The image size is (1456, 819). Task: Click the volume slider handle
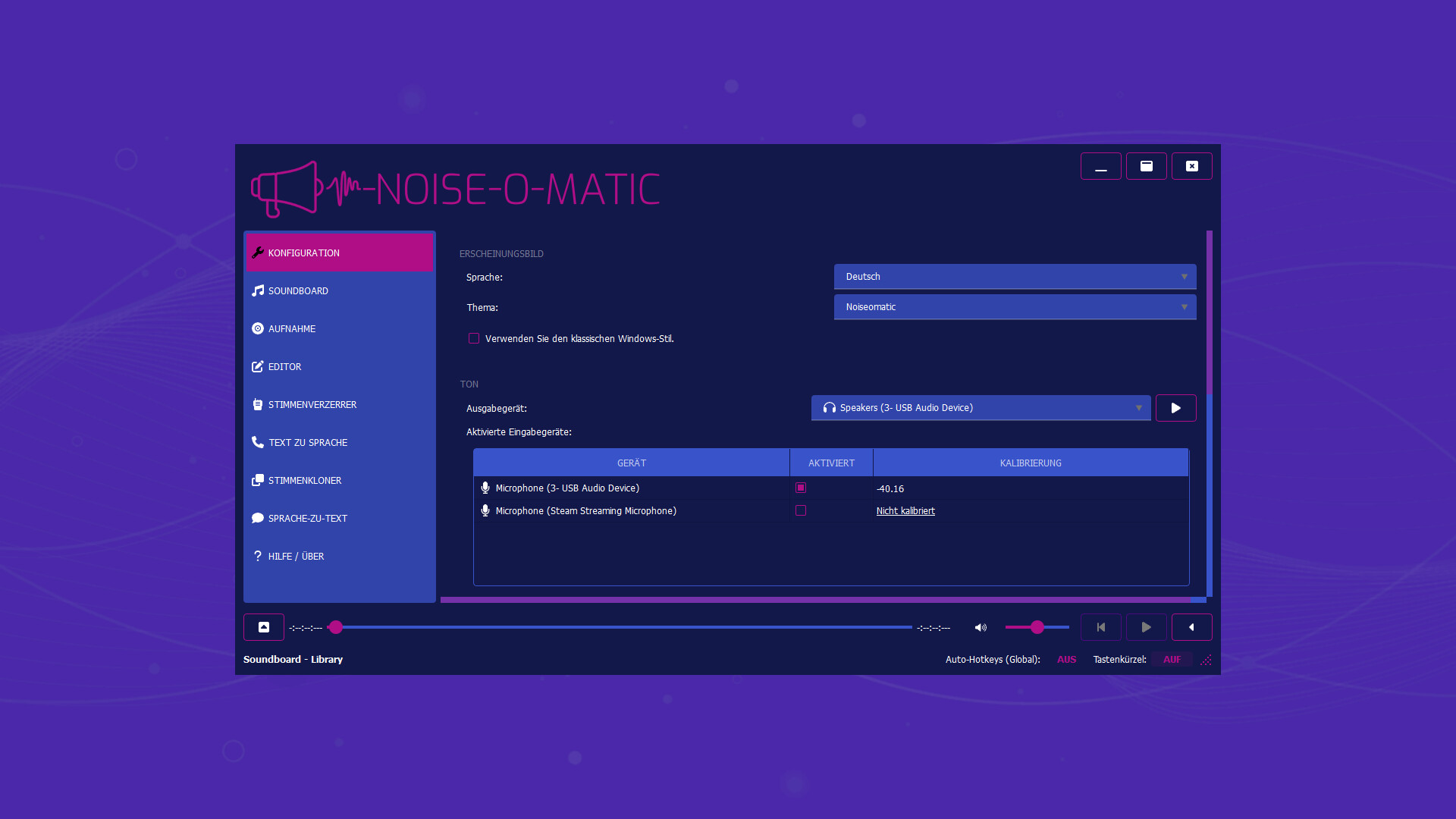(1037, 627)
